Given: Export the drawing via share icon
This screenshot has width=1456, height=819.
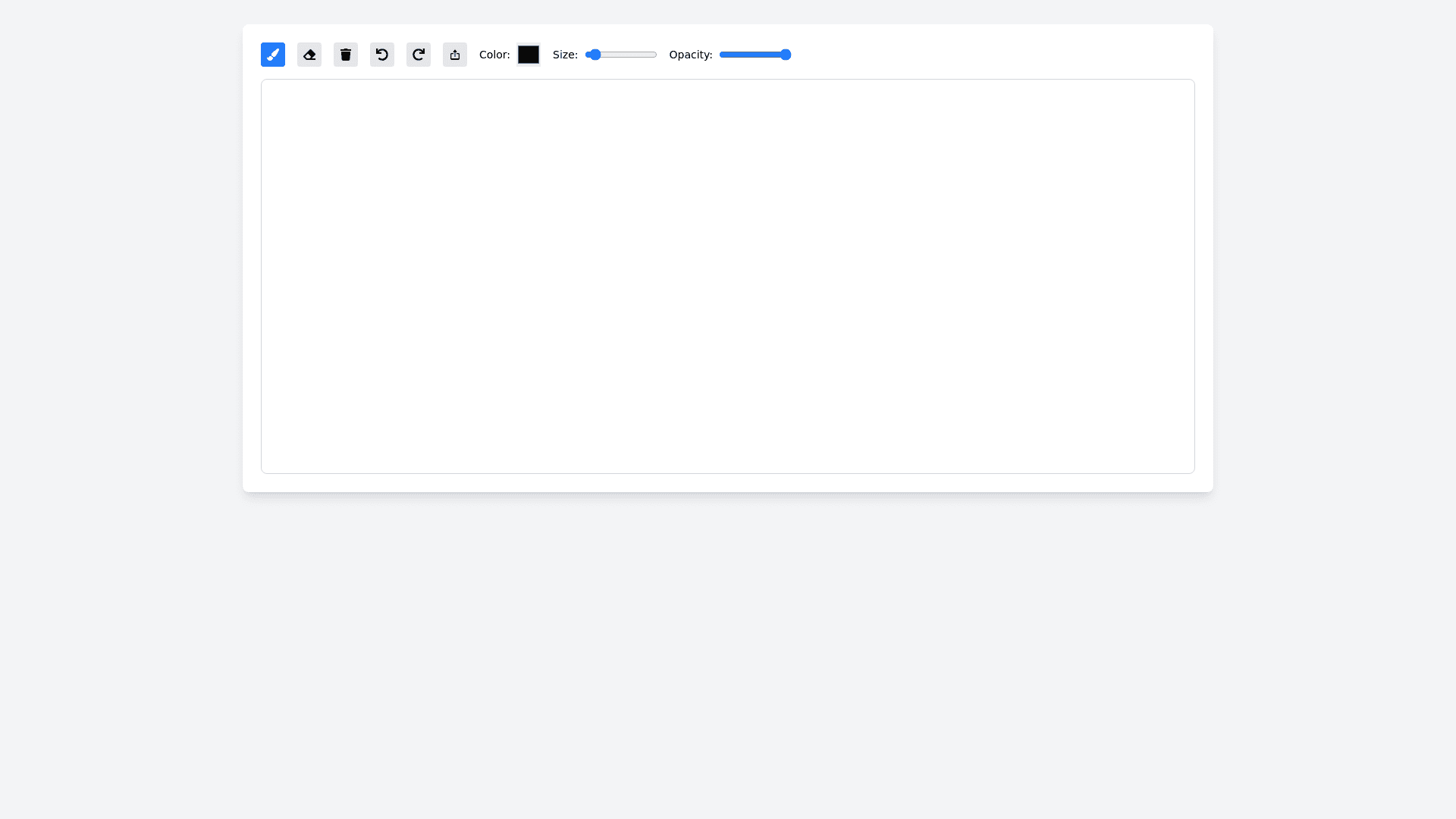Looking at the screenshot, I should point(455,55).
